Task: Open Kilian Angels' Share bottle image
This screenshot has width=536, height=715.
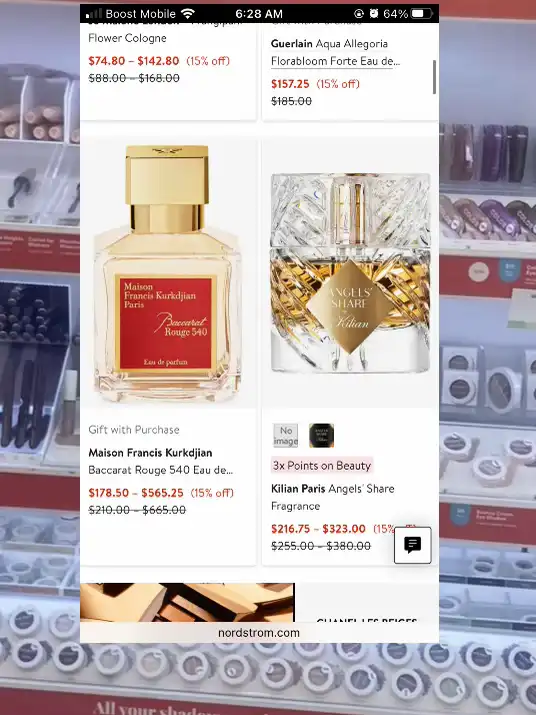Action: coord(350,274)
